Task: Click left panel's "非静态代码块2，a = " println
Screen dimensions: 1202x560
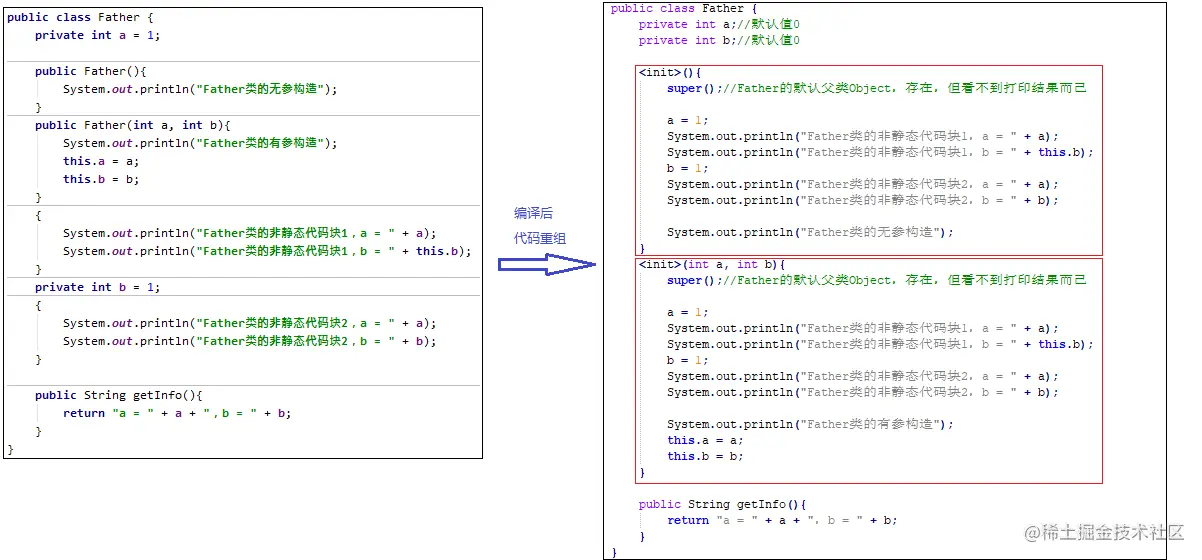Action: click(250, 323)
